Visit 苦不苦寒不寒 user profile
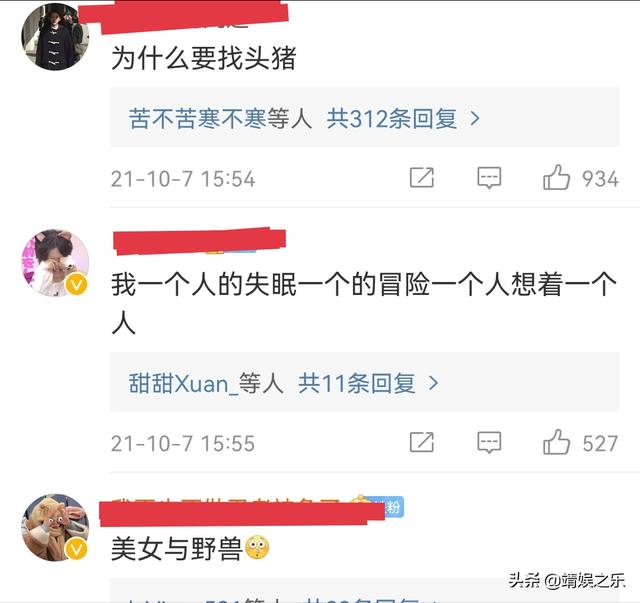This screenshot has width=640, height=603. point(197,119)
